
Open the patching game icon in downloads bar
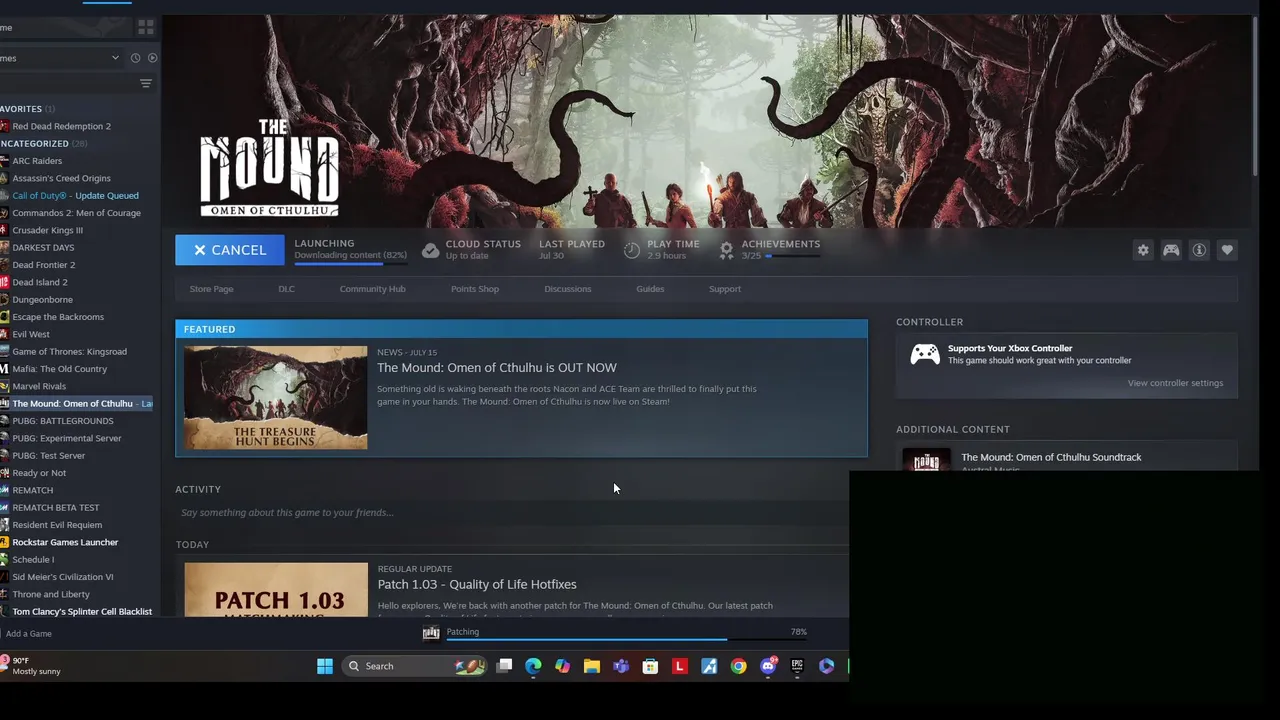pyautogui.click(x=431, y=633)
